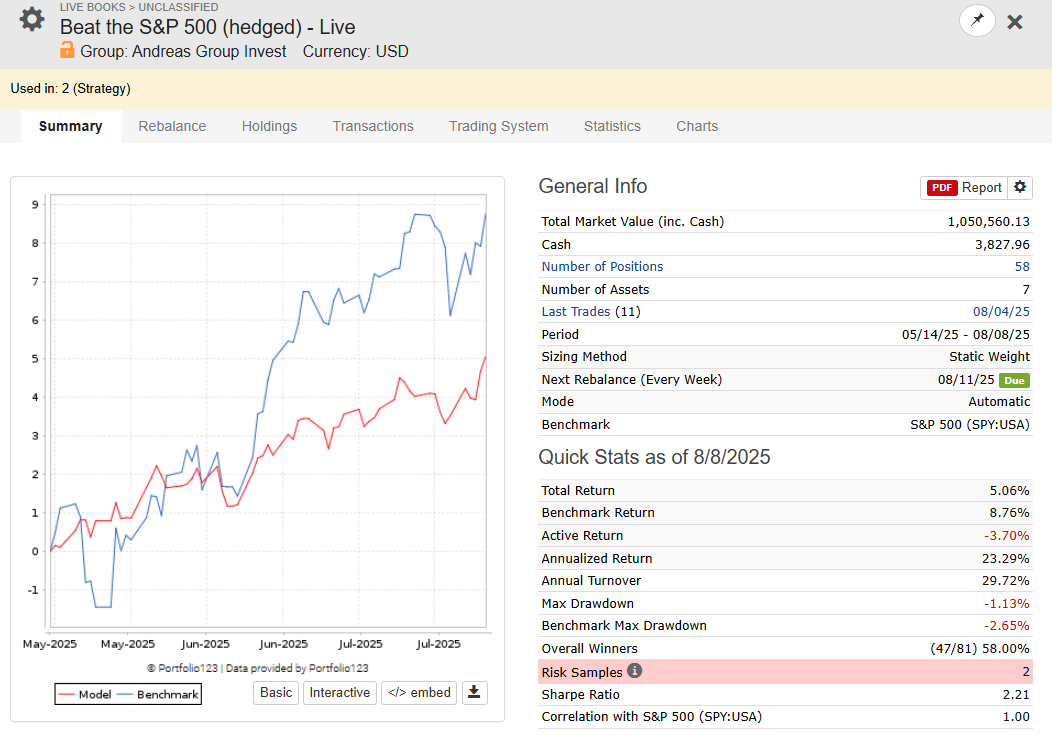Click the Next Rebalance date 08/11/25
1052x744 pixels.
(x=966, y=380)
